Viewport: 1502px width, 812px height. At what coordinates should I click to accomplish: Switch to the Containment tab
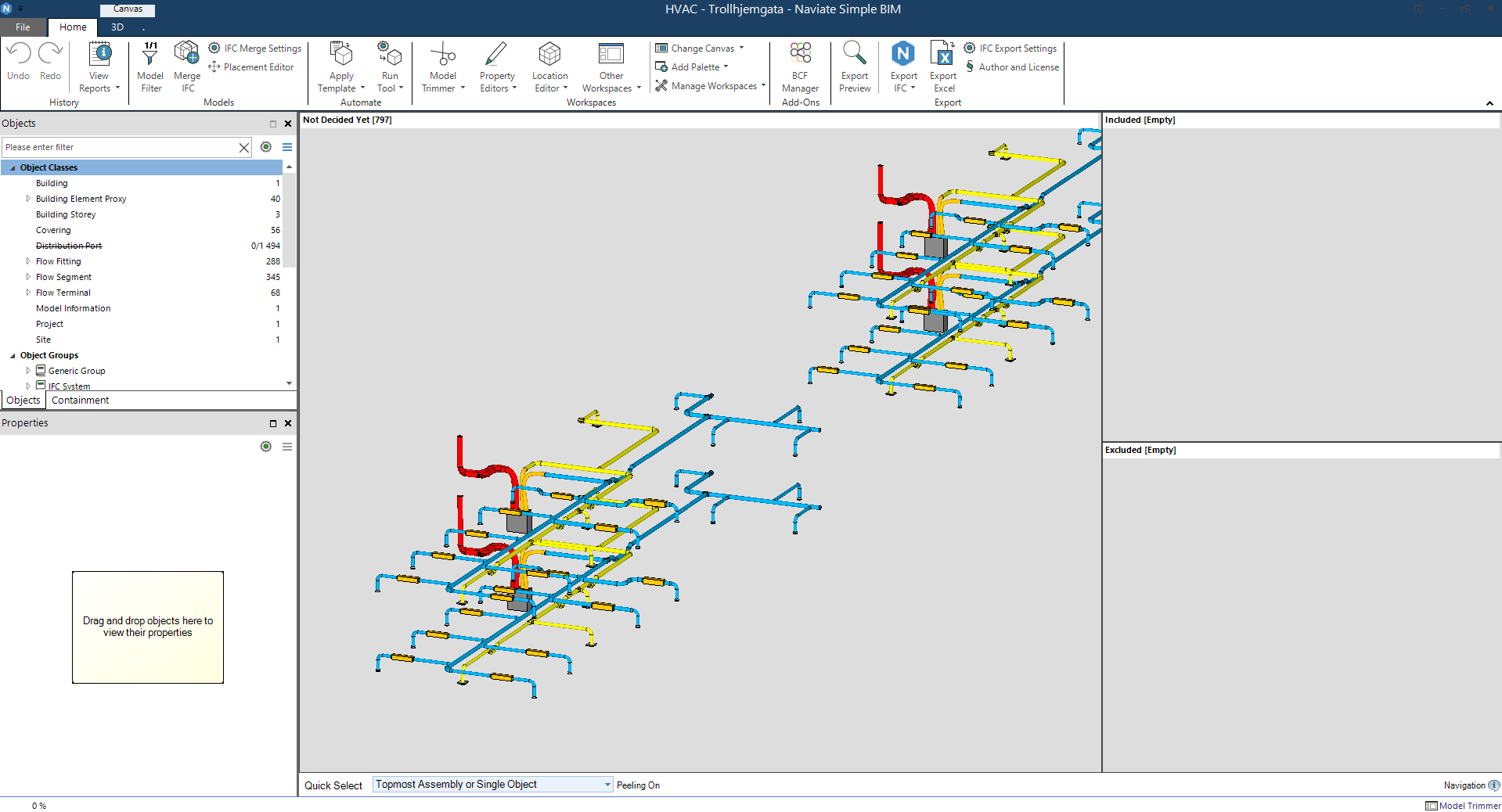click(80, 400)
